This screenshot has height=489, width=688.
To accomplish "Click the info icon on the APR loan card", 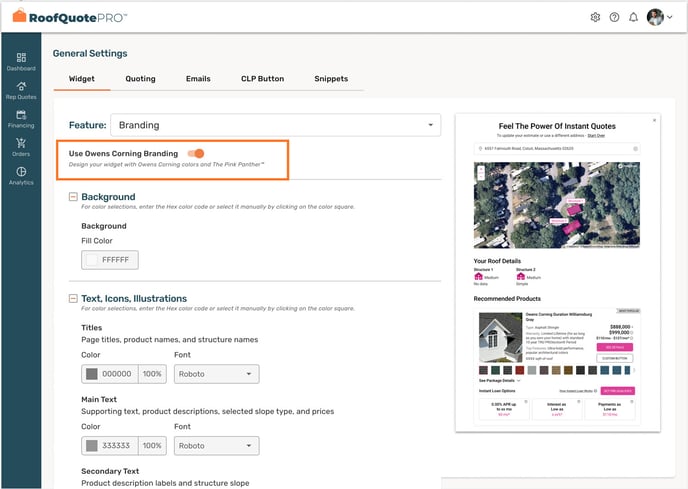I will [x=526, y=402].
